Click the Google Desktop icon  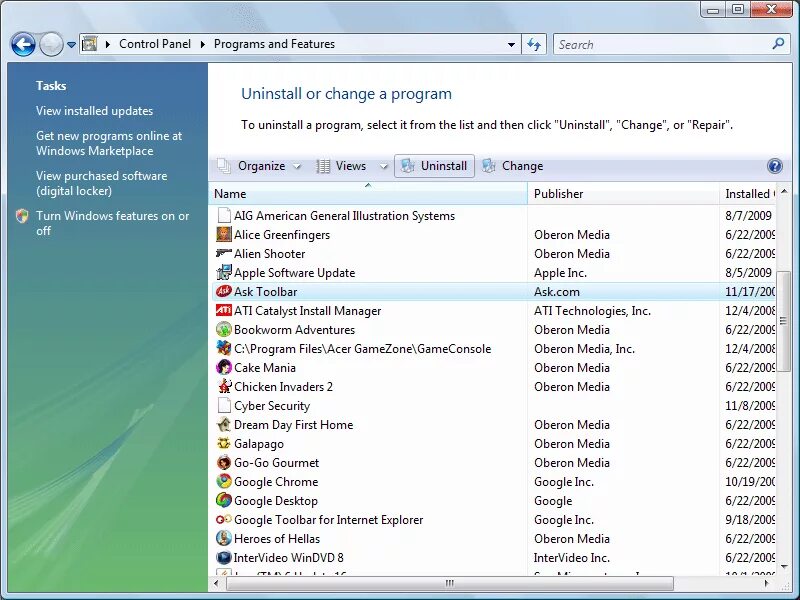(x=223, y=500)
